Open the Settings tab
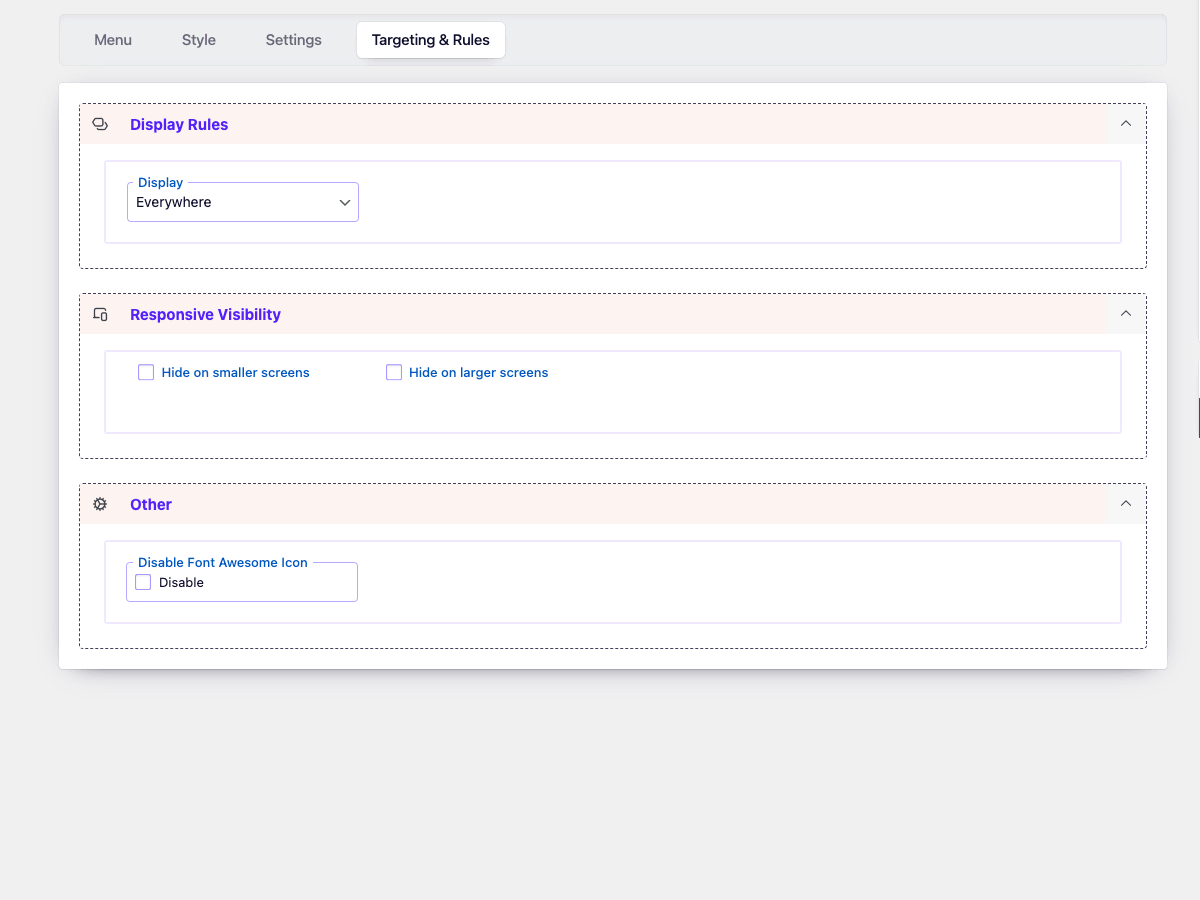The image size is (1200, 900). (294, 40)
